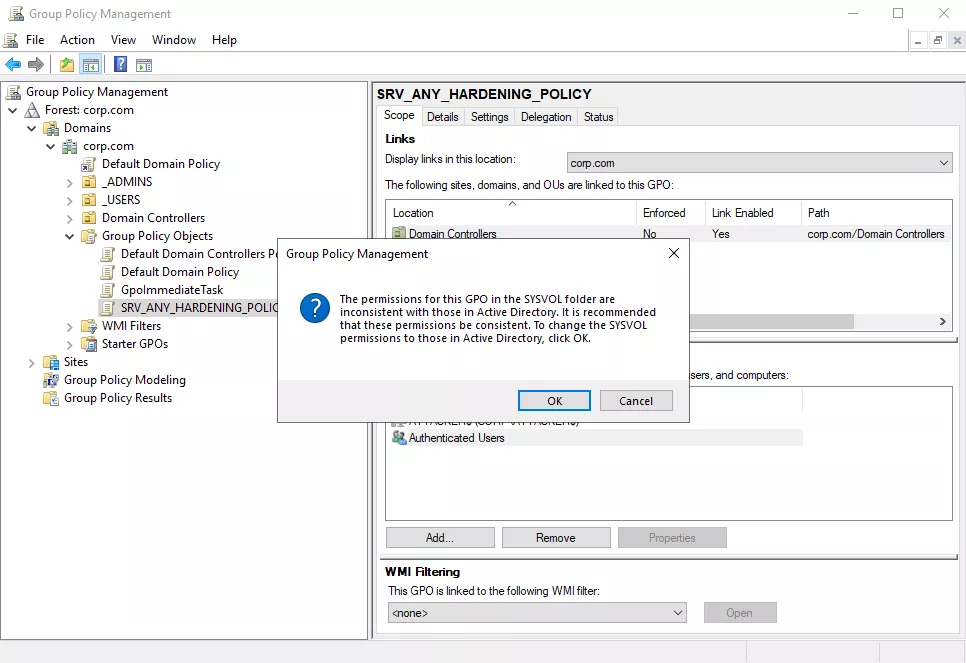Viewport: 966px width, 663px height.
Task: Expand the Sites node
Action: click(x=31, y=363)
